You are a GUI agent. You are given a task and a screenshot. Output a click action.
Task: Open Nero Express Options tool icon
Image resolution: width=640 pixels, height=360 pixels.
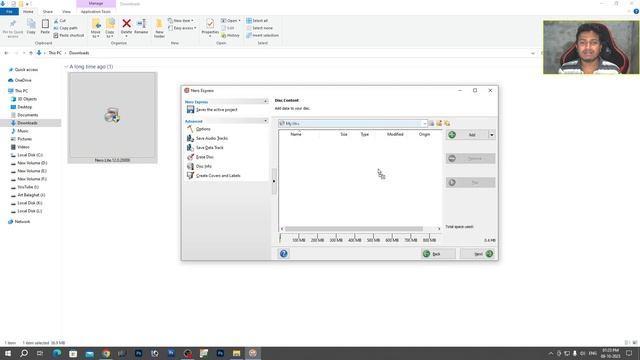click(190, 129)
